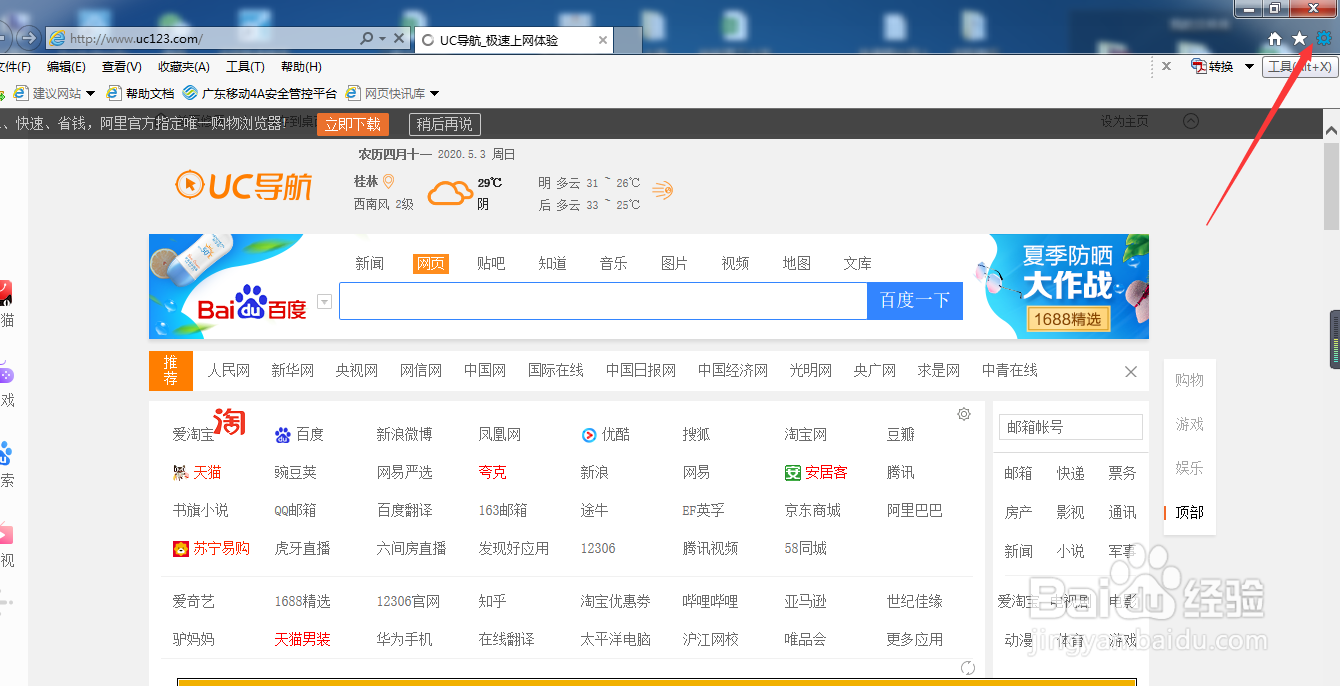The width and height of the screenshot is (1340, 686).
Task: Go to the browser Home icon
Action: click(x=1274, y=38)
